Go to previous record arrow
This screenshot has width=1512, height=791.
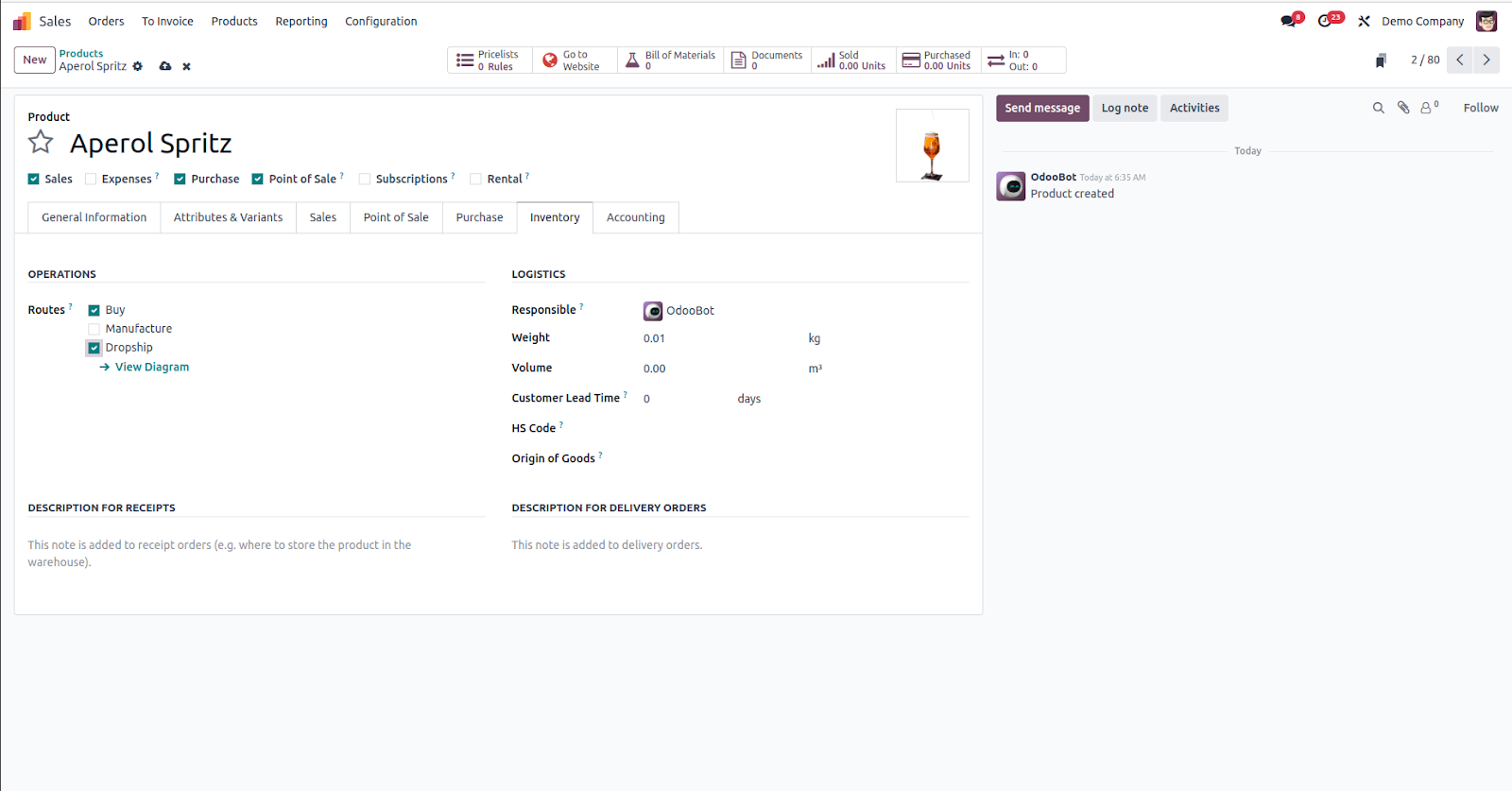(1460, 60)
